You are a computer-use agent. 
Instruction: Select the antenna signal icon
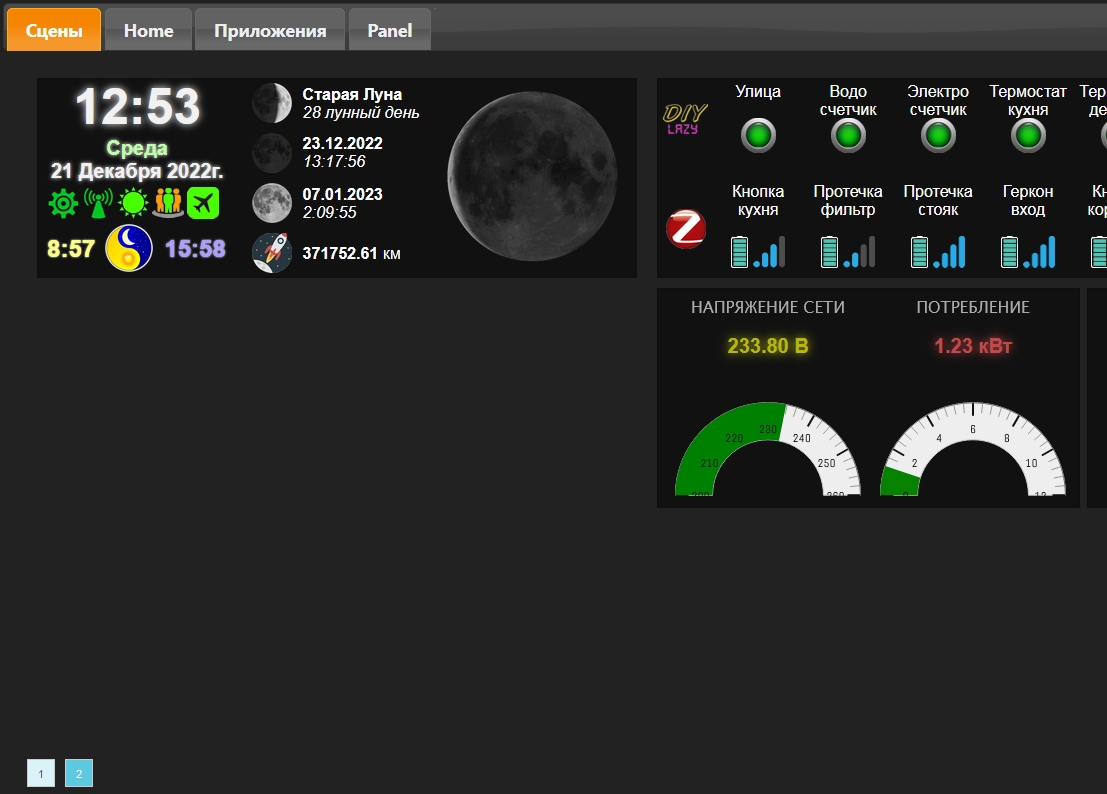click(97, 202)
